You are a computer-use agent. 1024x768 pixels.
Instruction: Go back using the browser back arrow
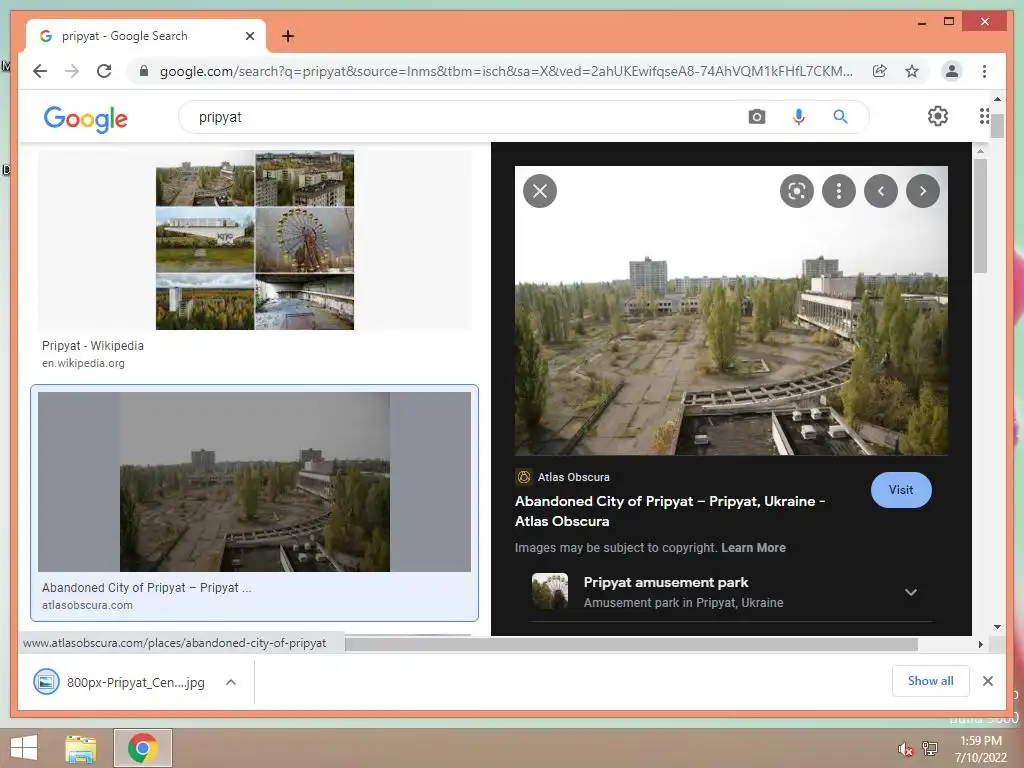pos(40,71)
